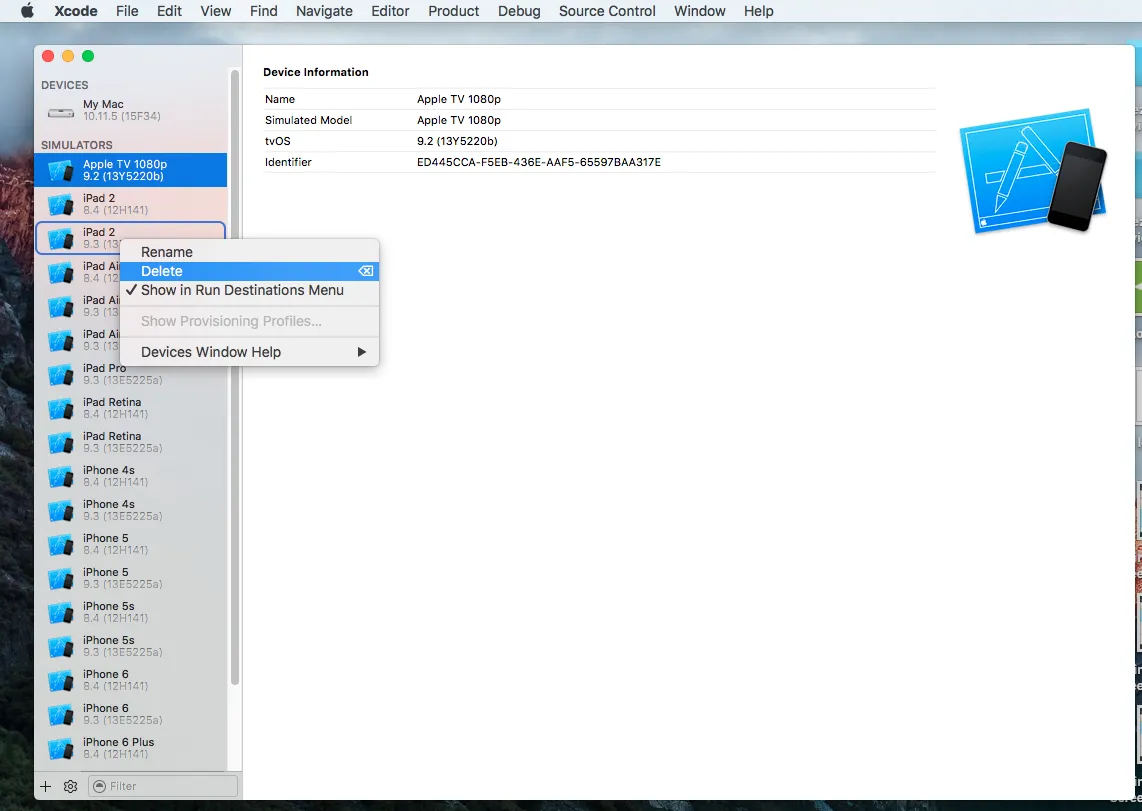Screen dimensions: 1142x811
Task: Click the My Mac 10.11.5 (15F34) label
Action: [122, 111]
